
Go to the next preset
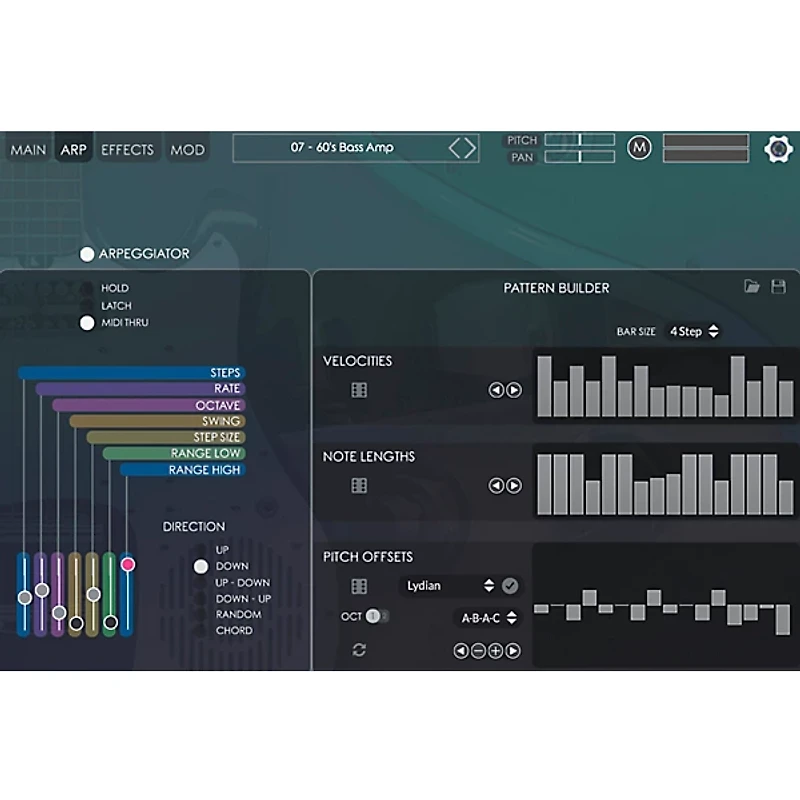click(x=470, y=148)
